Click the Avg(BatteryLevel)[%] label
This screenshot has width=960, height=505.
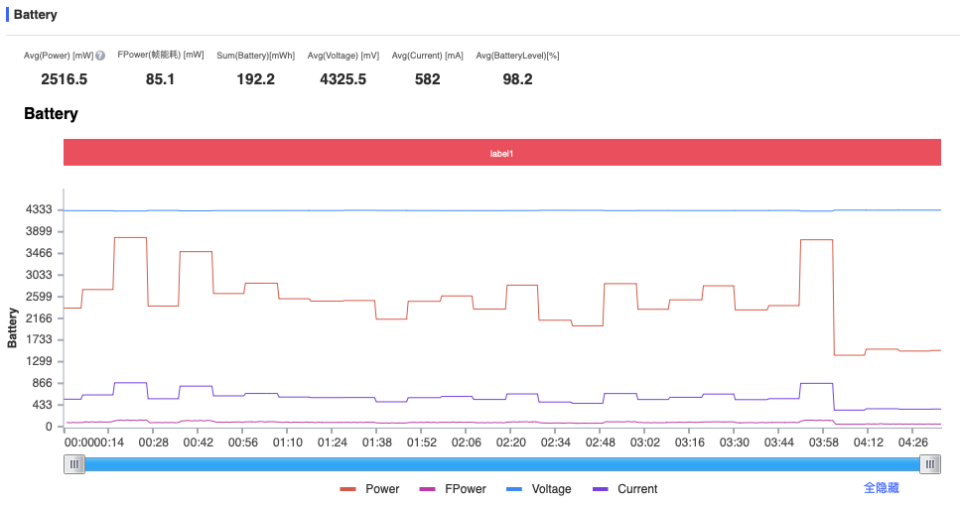tap(518, 56)
